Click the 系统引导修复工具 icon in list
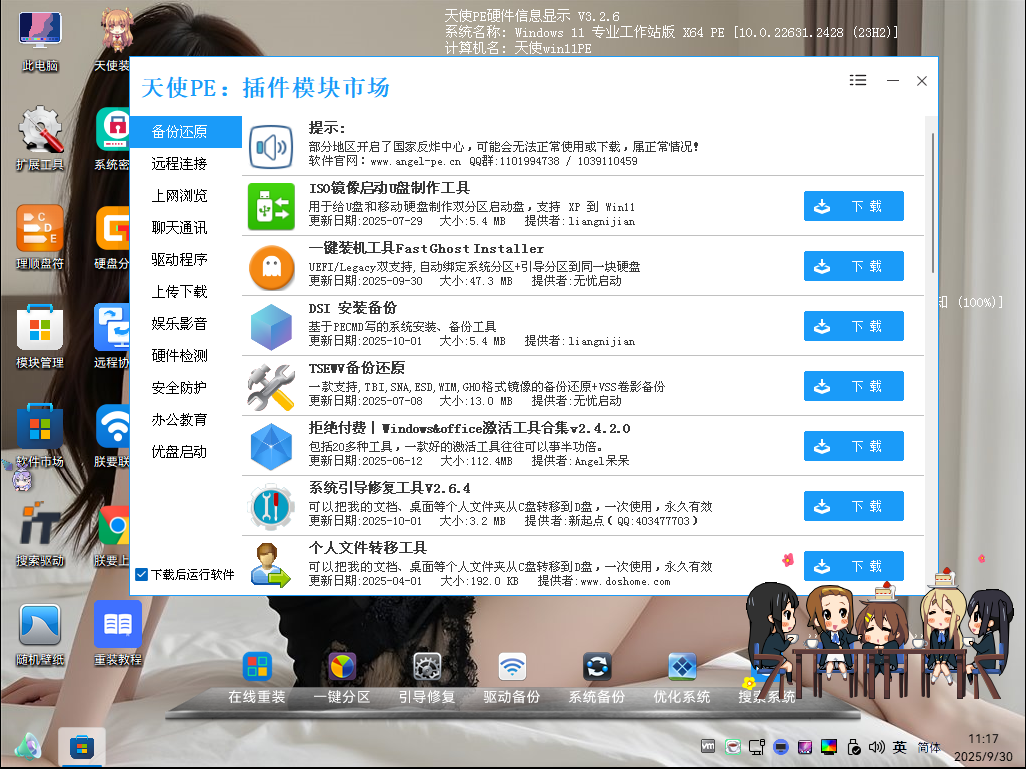Screen dimensions: 1026x769 [271, 507]
